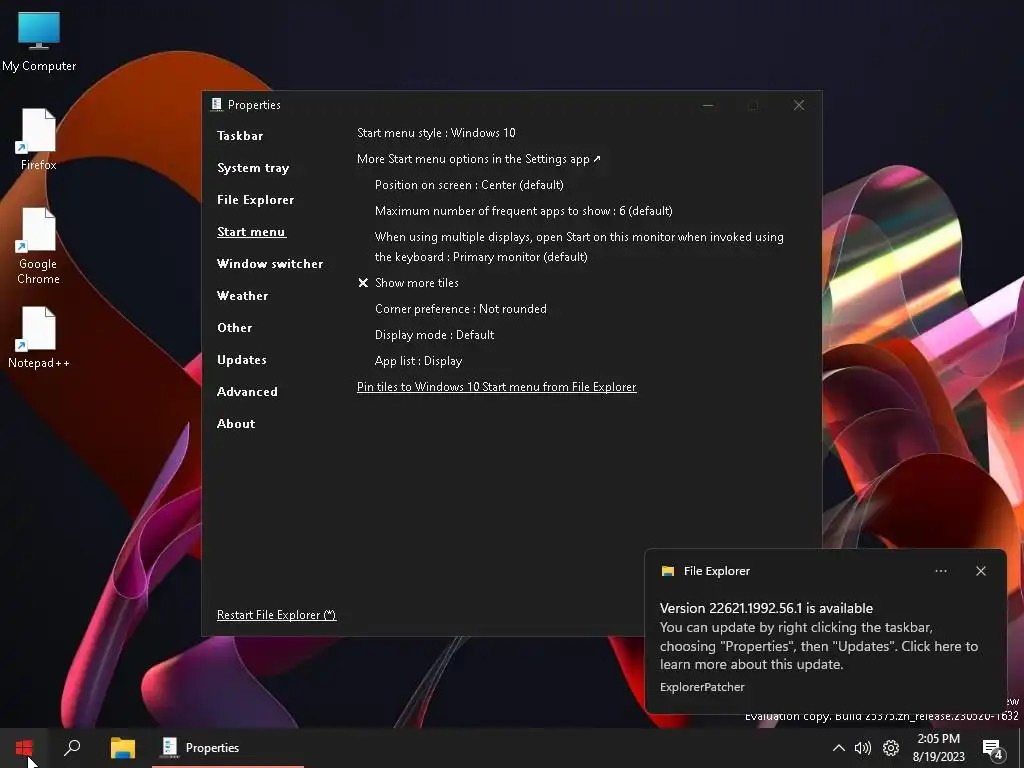The width and height of the screenshot is (1024, 768).
Task: Select Google Chrome desktop shortcut
Action: (39, 246)
